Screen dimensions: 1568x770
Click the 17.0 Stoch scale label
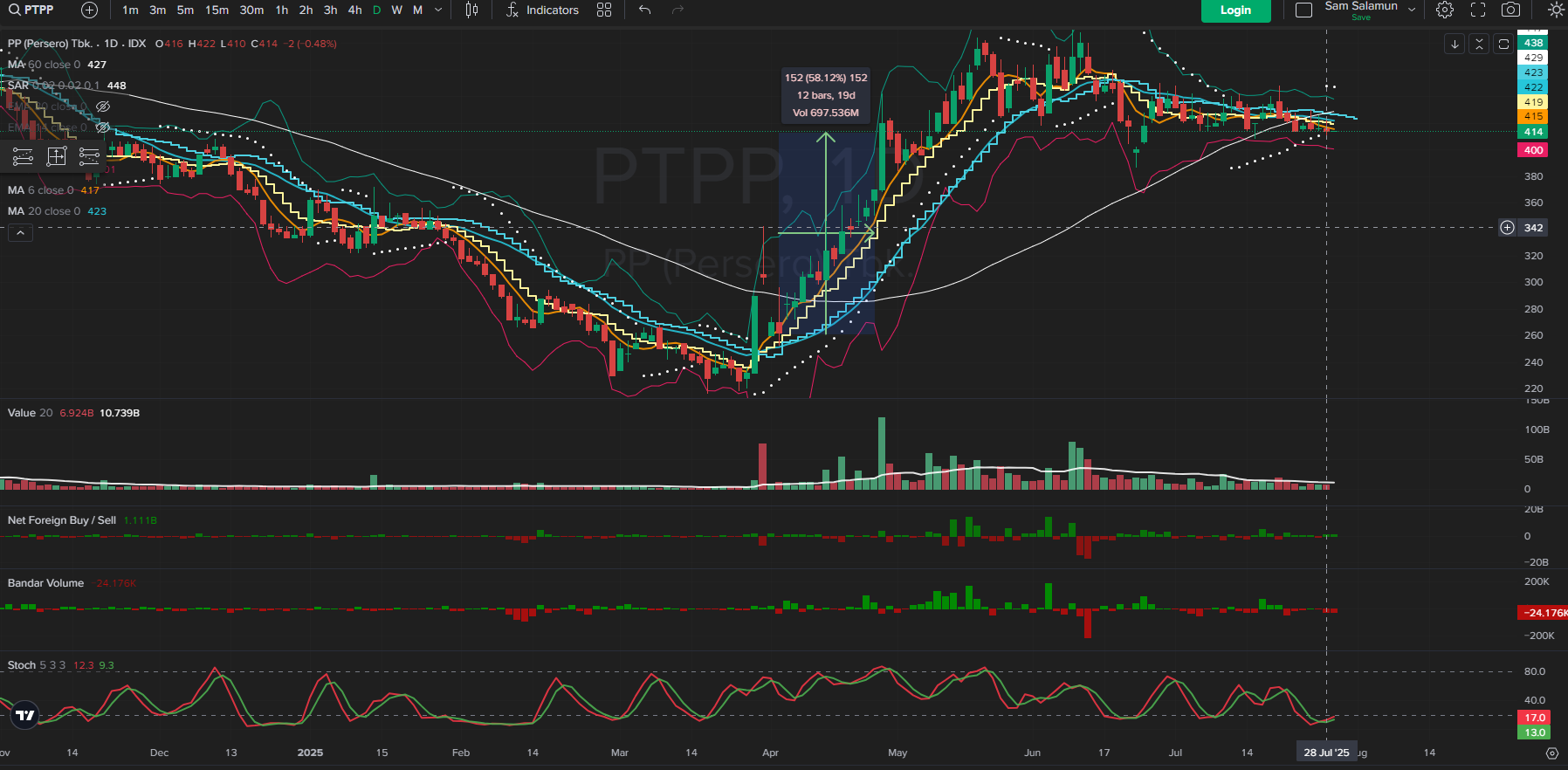1535,718
